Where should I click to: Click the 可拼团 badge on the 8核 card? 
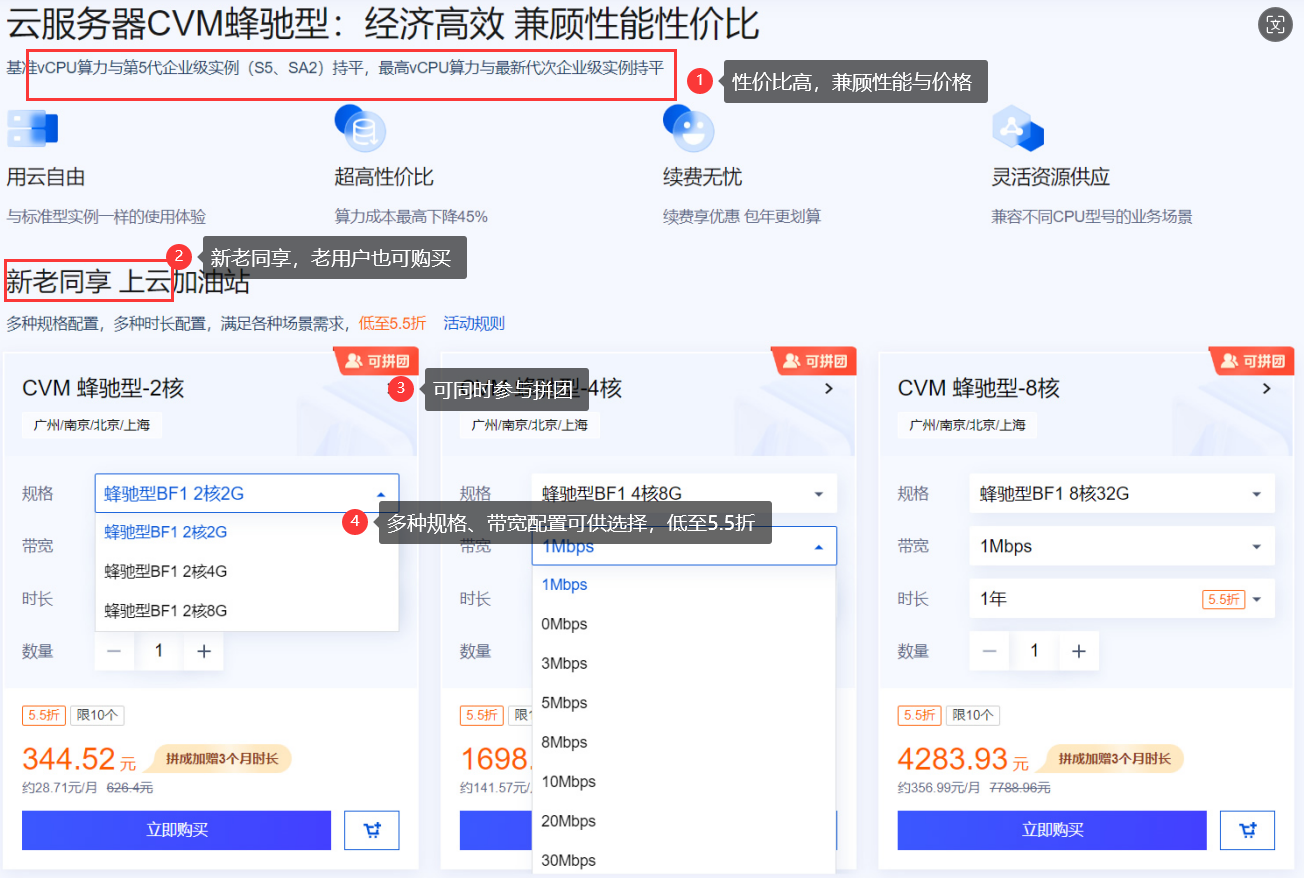[x=1252, y=361]
